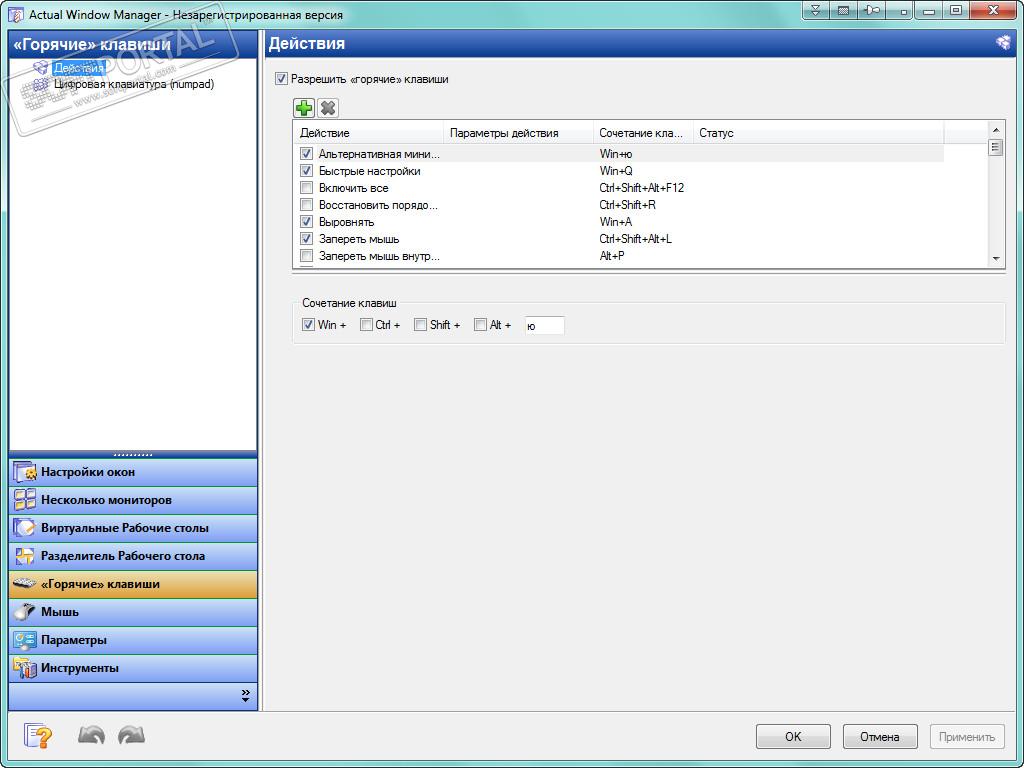This screenshot has width=1024, height=768.
Task: Toggle the Win + modifier checkbox
Action: click(x=308, y=325)
